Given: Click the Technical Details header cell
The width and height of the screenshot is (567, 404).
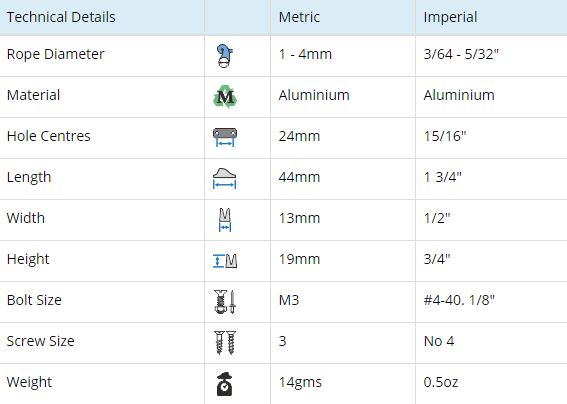Looking at the screenshot, I should point(61,17).
